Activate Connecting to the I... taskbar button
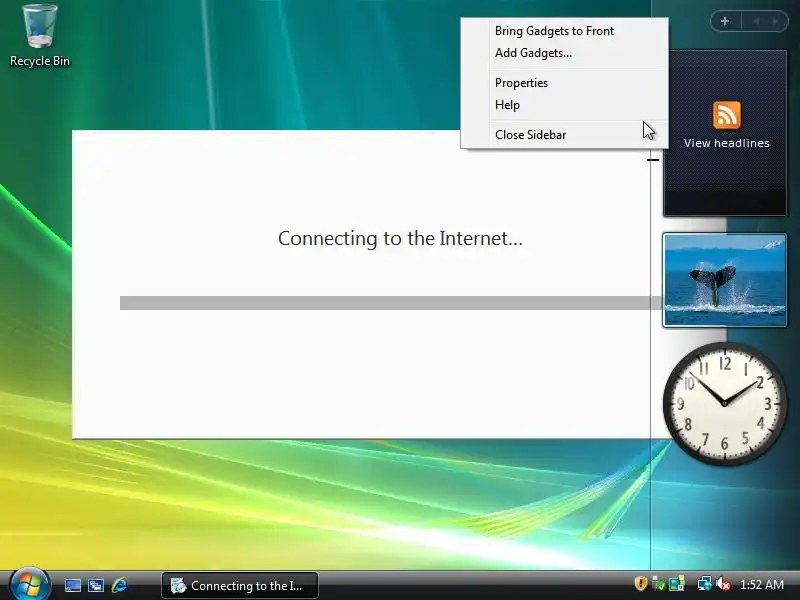This screenshot has width=800, height=600. coord(240,585)
